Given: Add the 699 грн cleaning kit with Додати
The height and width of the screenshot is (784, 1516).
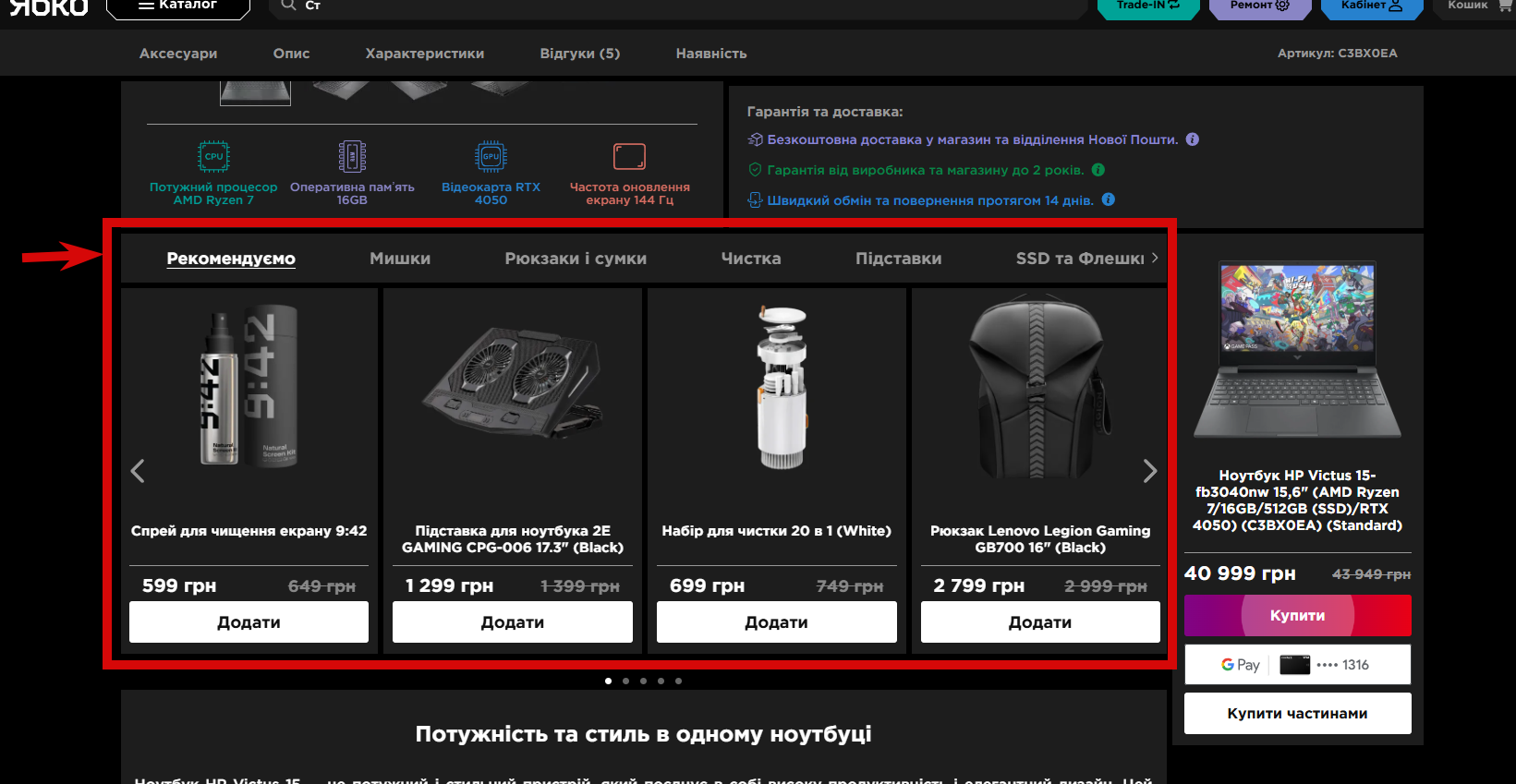Looking at the screenshot, I should coord(777,622).
